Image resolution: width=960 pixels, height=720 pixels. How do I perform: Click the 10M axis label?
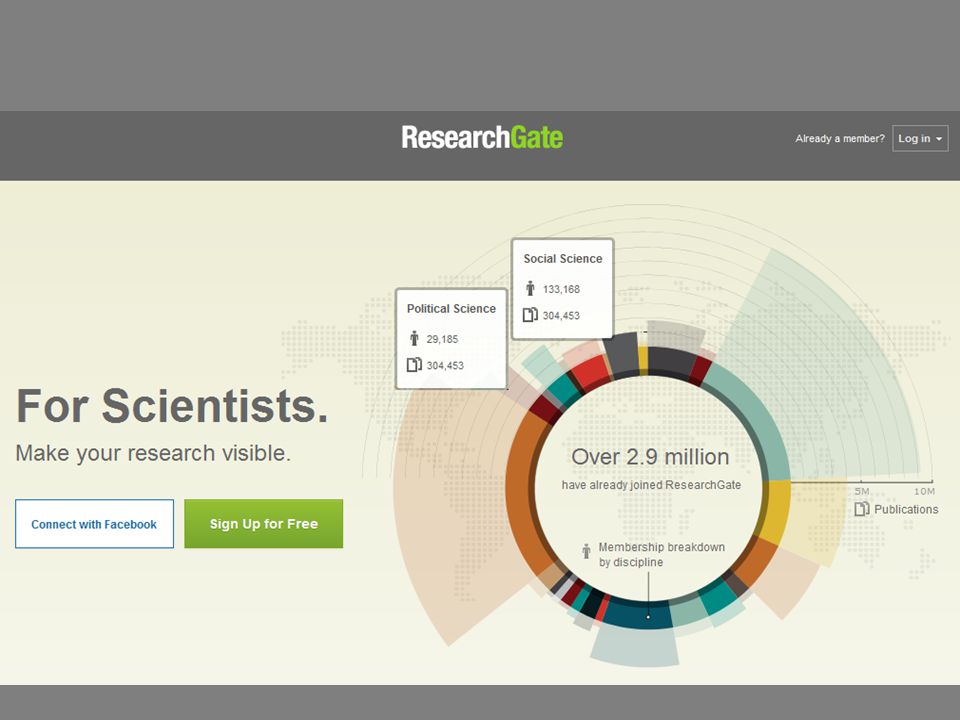pos(924,491)
